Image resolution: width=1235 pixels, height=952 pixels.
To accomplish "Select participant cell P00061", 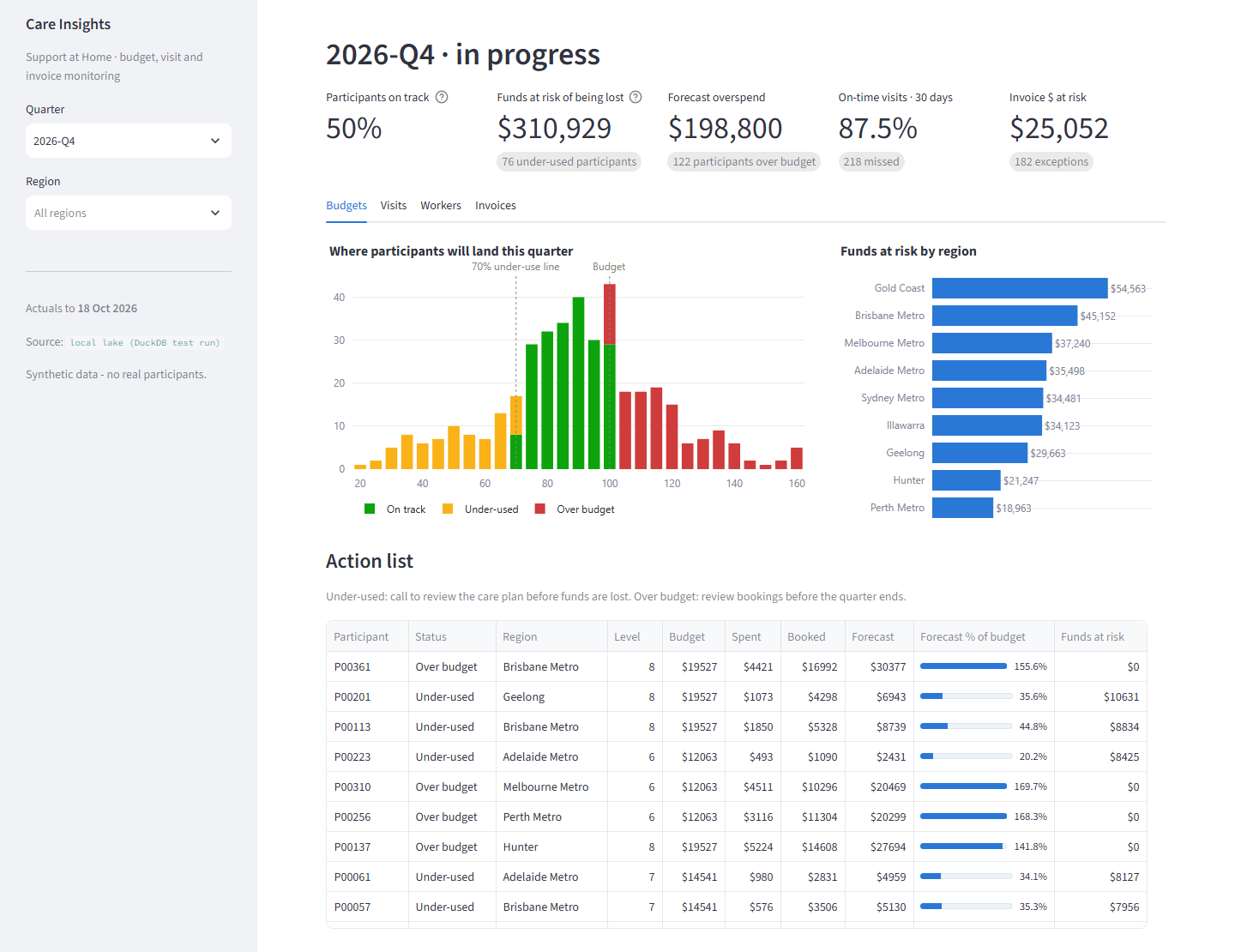I will [x=368, y=877].
